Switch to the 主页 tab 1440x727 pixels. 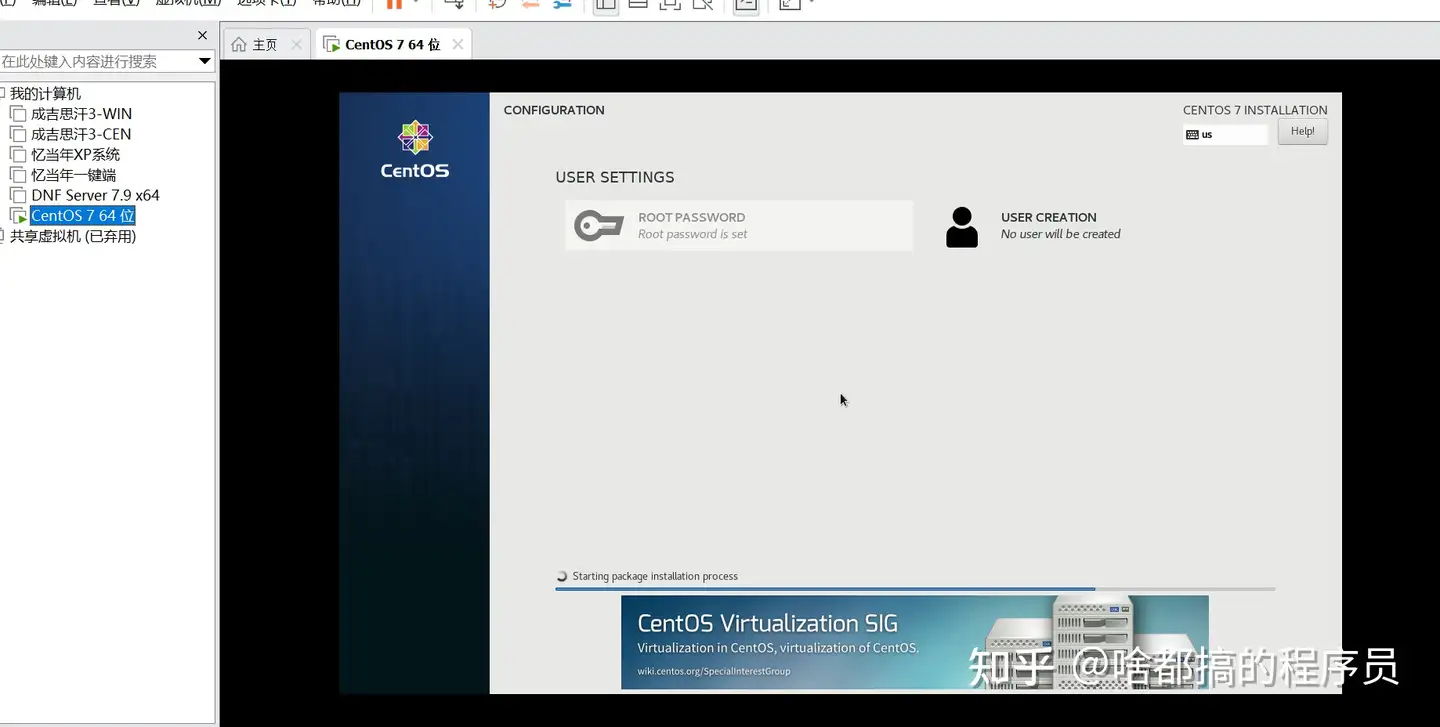pyautogui.click(x=265, y=45)
